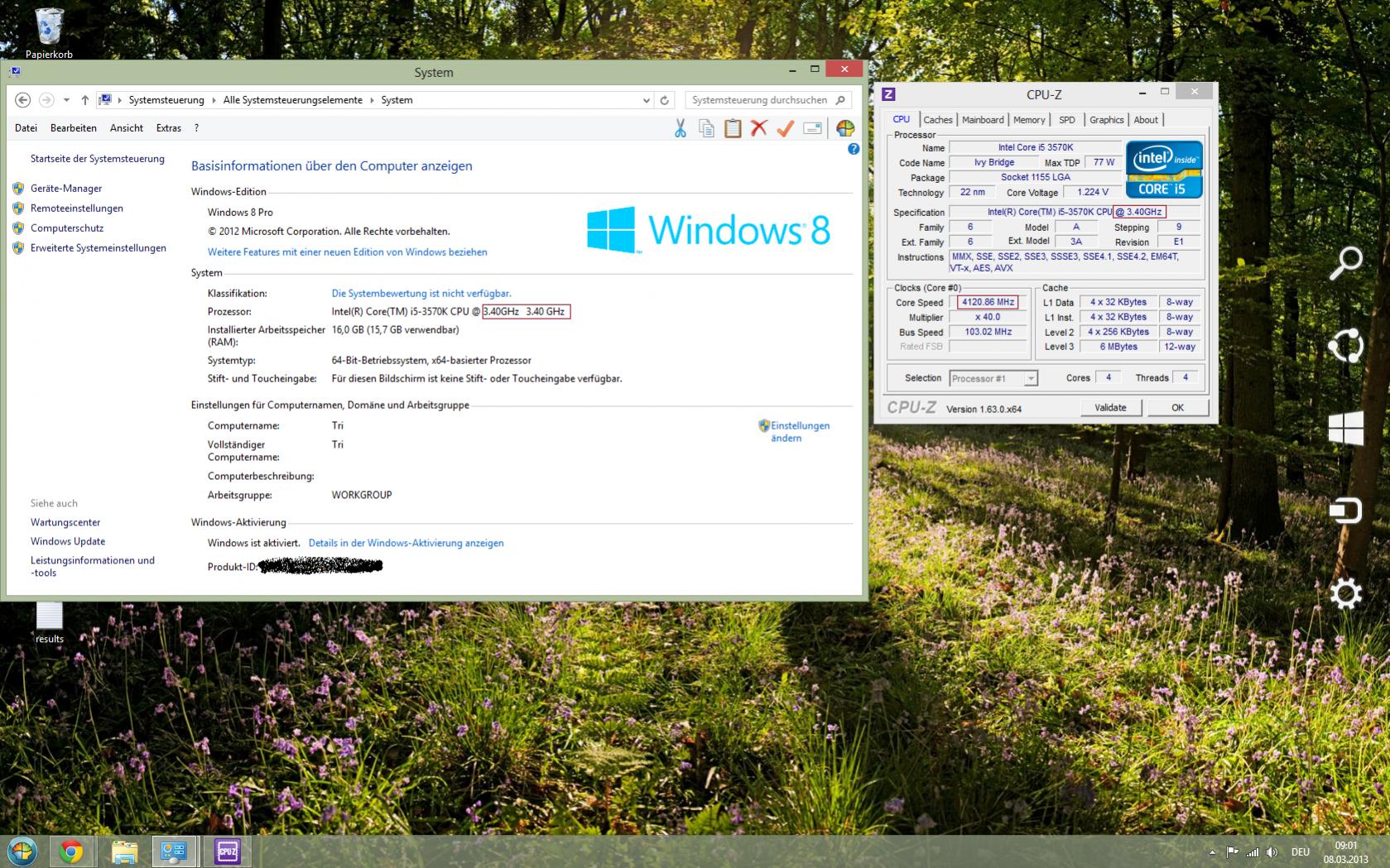Open the Search charm magnifier

click(1345, 263)
